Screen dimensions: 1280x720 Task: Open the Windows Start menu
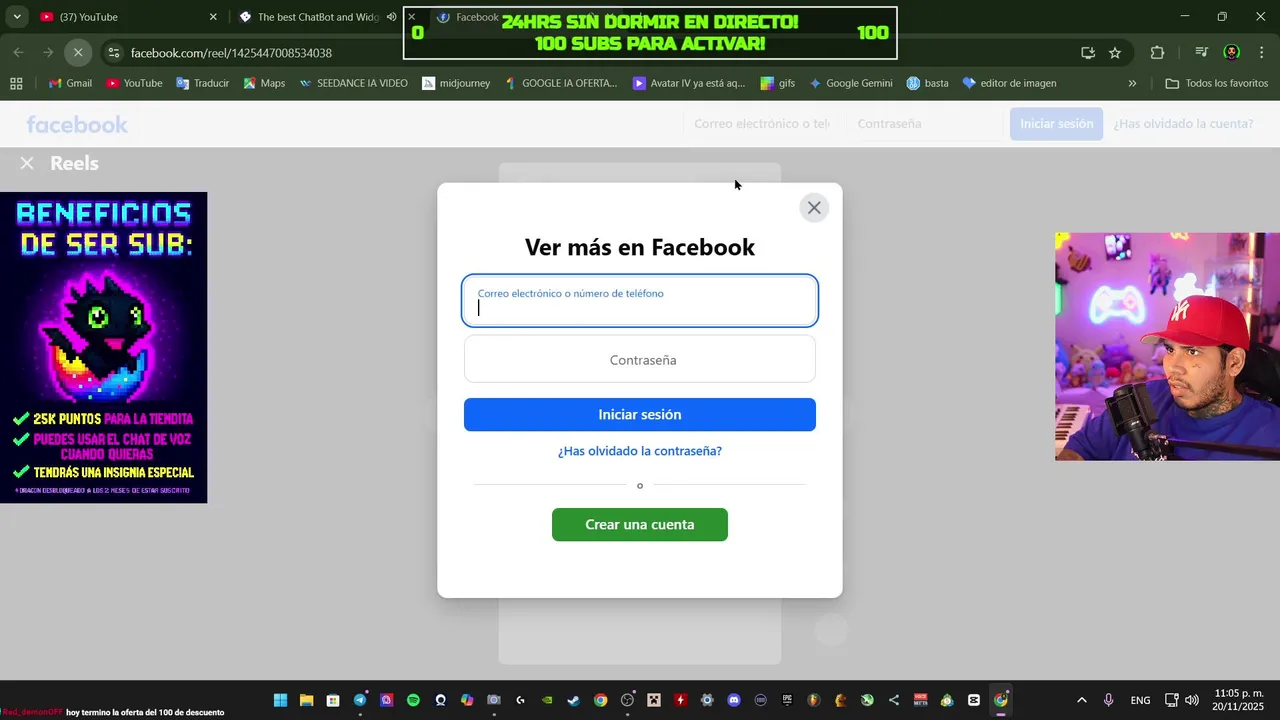click(x=280, y=700)
